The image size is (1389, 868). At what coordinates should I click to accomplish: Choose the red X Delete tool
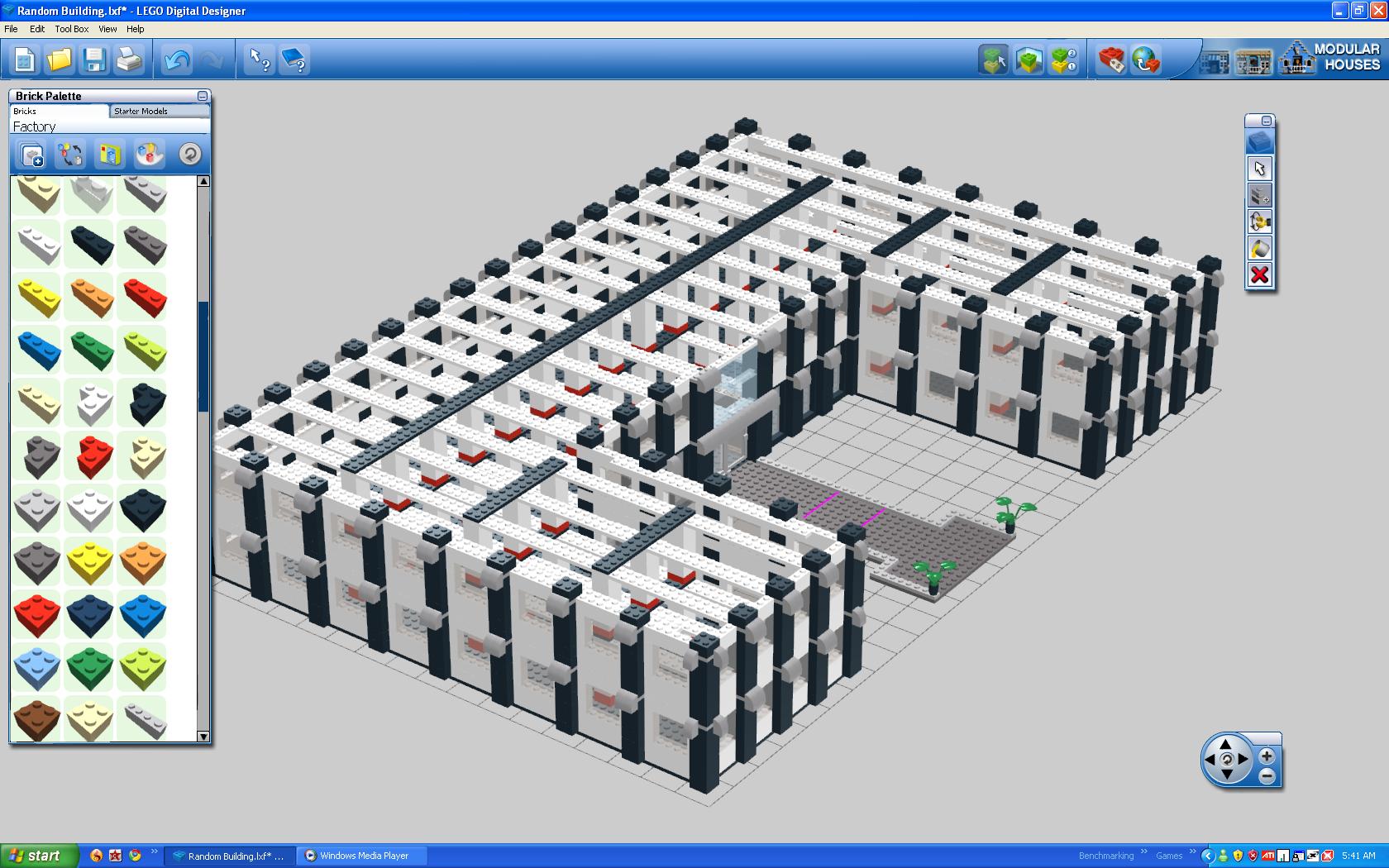click(1259, 274)
